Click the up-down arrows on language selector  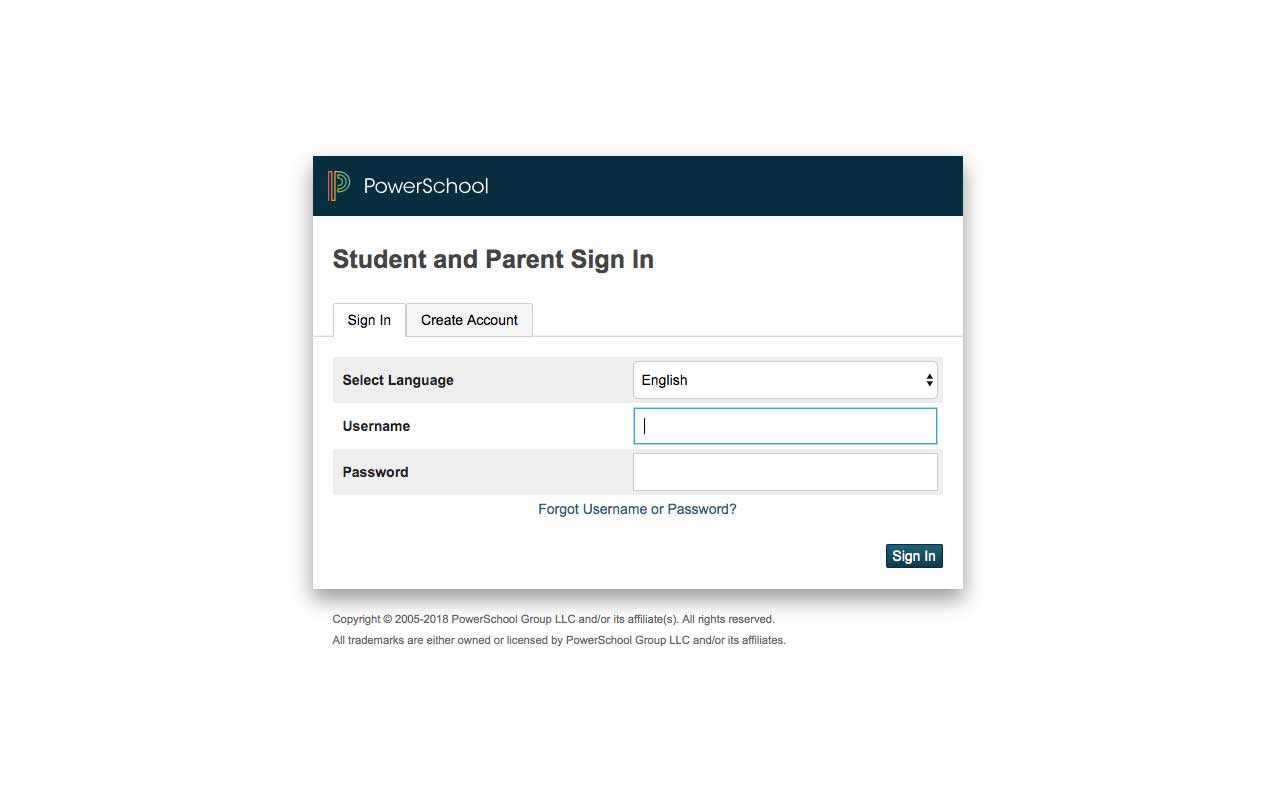[929, 380]
